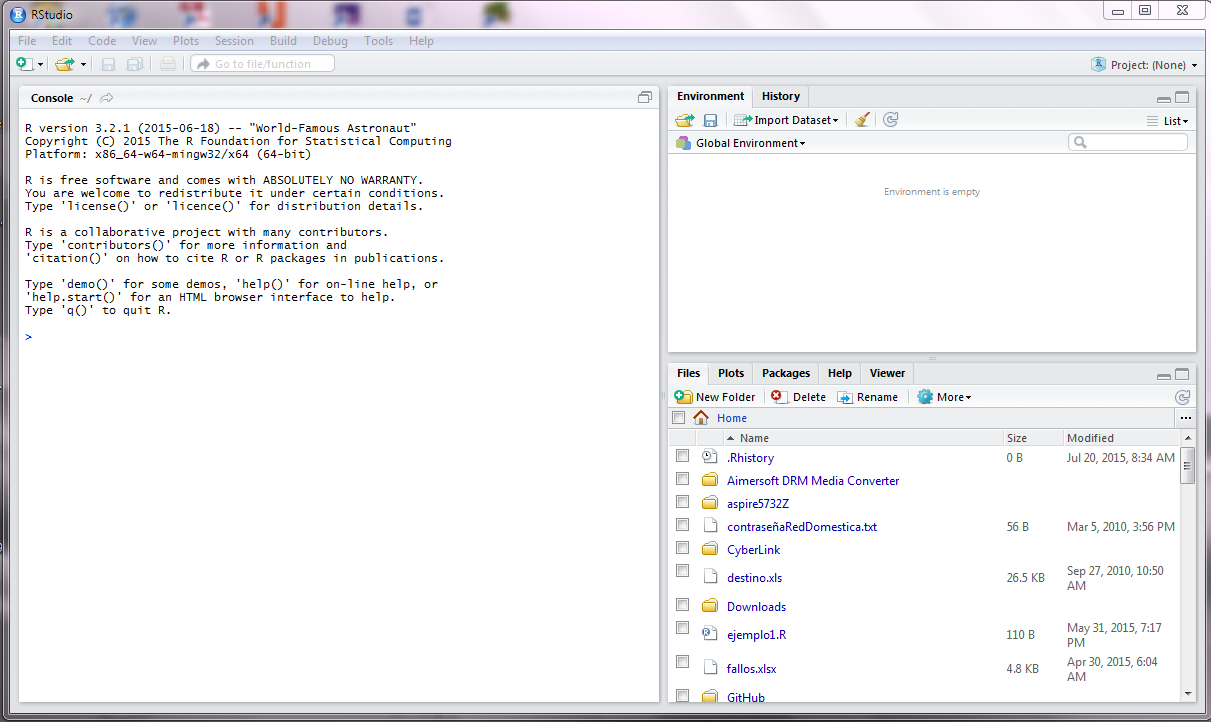Click the New Folder button
Viewport: 1211px width, 722px height.
pyautogui.click(x=715, y=397)
